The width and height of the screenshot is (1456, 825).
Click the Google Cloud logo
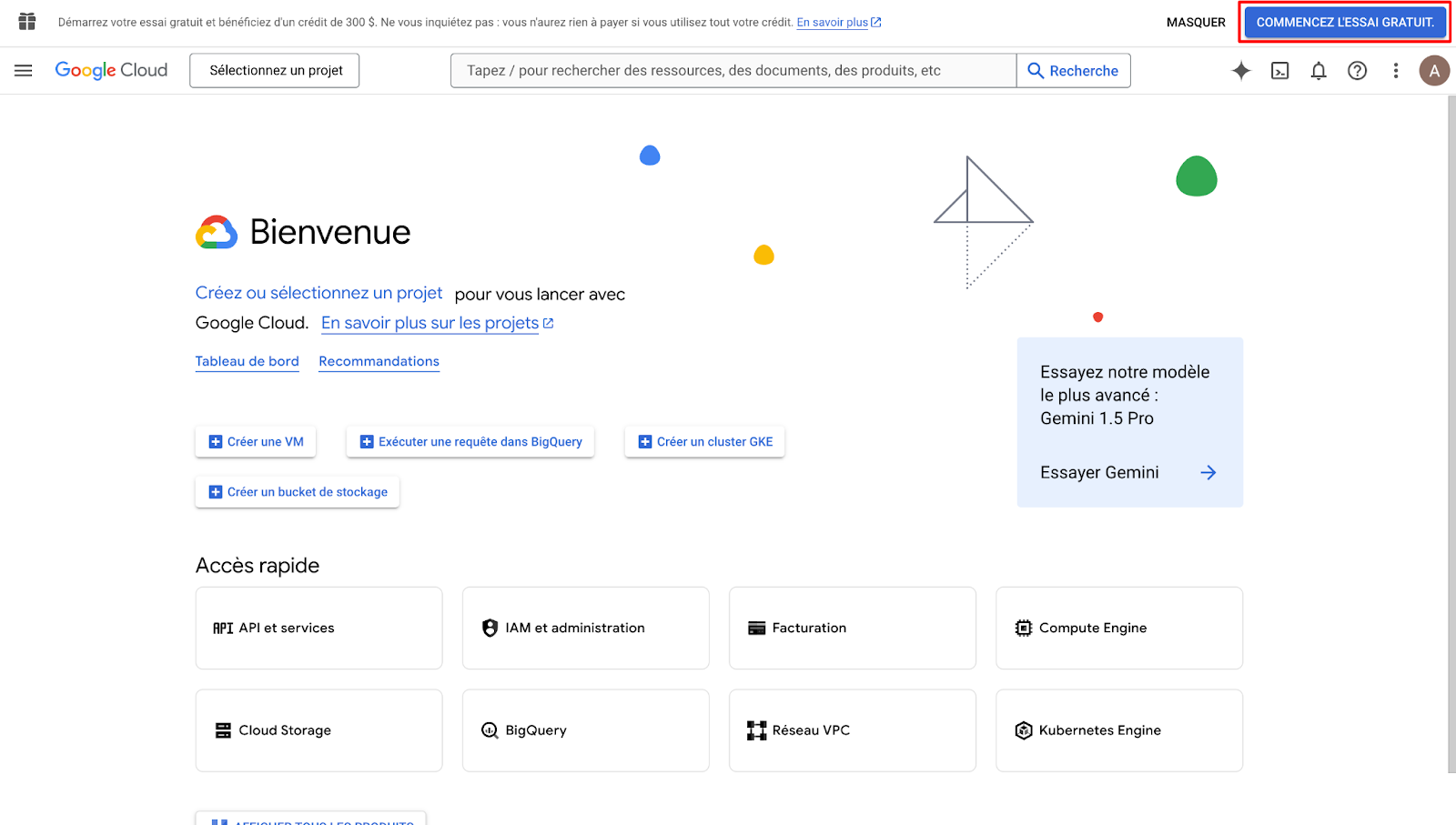pos(111,70)
